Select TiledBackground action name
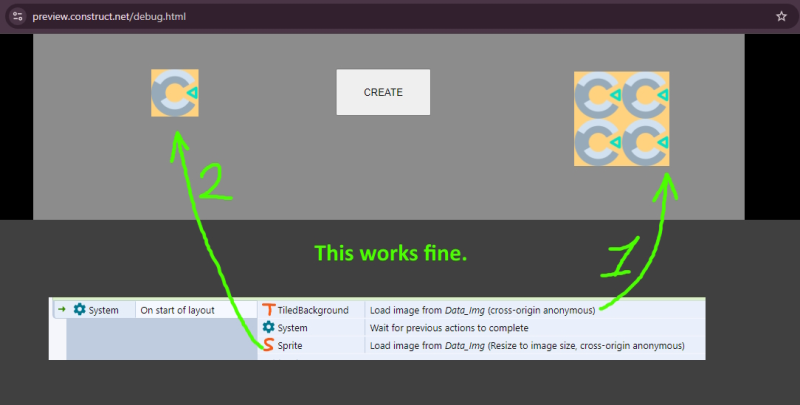The height and width of the screenshot is (405, 800). pyautogui.click(x=313, y=310)
